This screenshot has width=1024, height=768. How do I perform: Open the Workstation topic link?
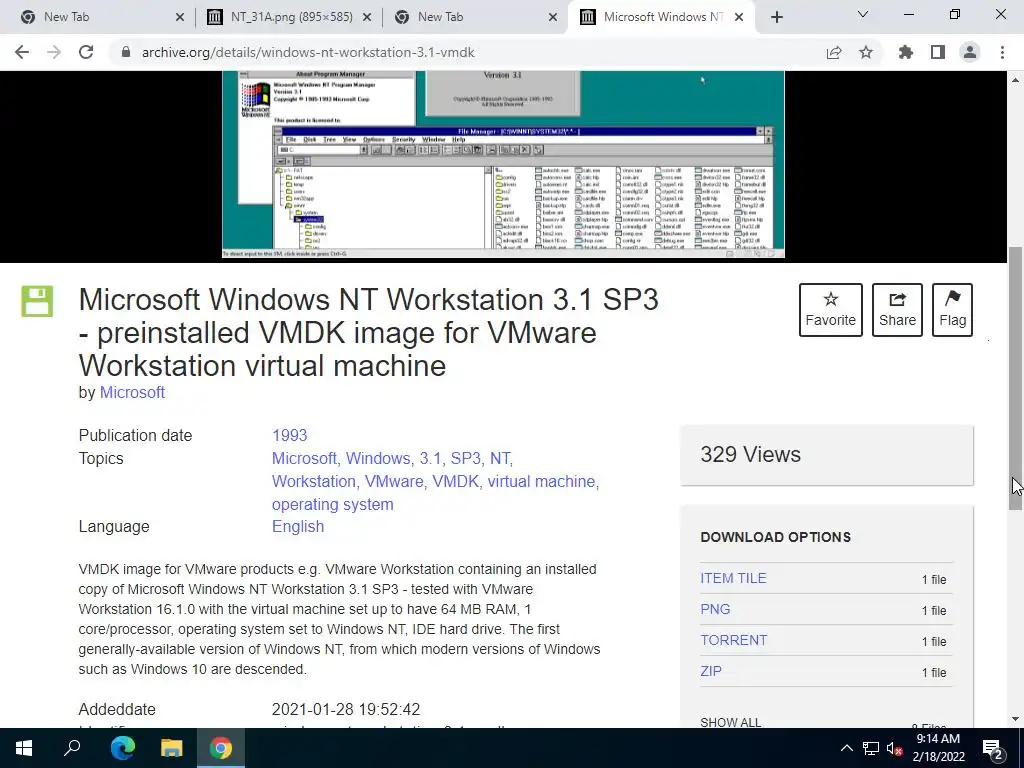click(313, 481)
